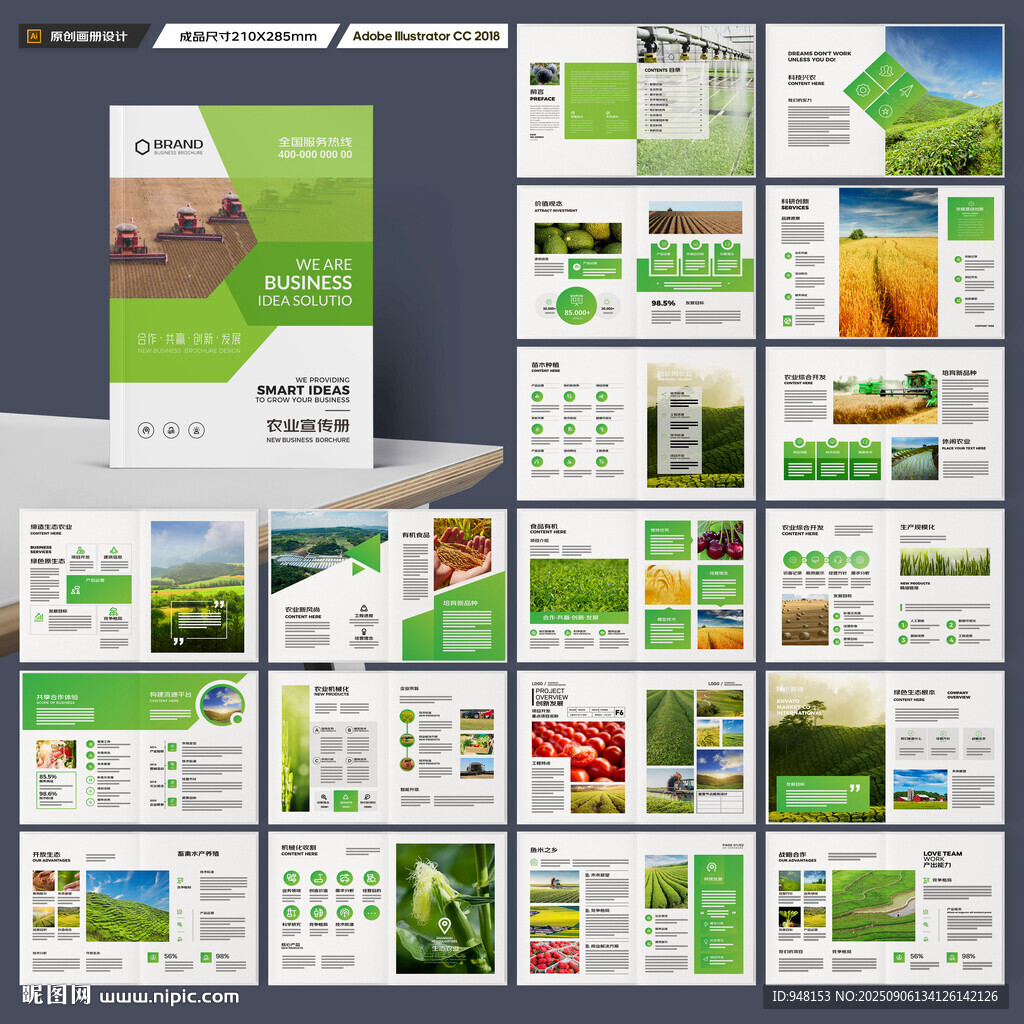
Task: Click the 价值观念 heading
Action: point(548,204)
